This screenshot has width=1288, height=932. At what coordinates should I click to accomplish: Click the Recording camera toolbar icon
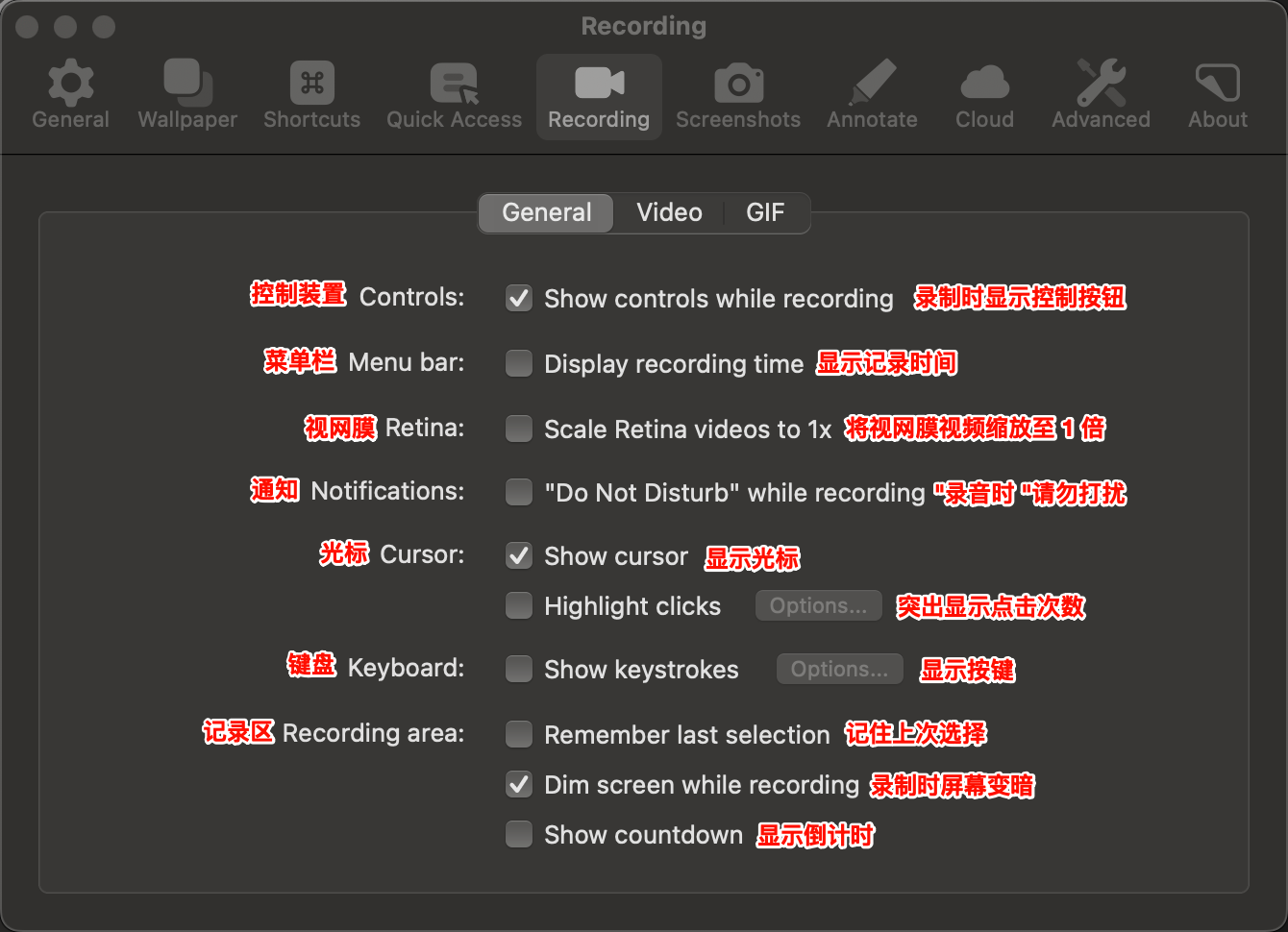pos(599,85)
